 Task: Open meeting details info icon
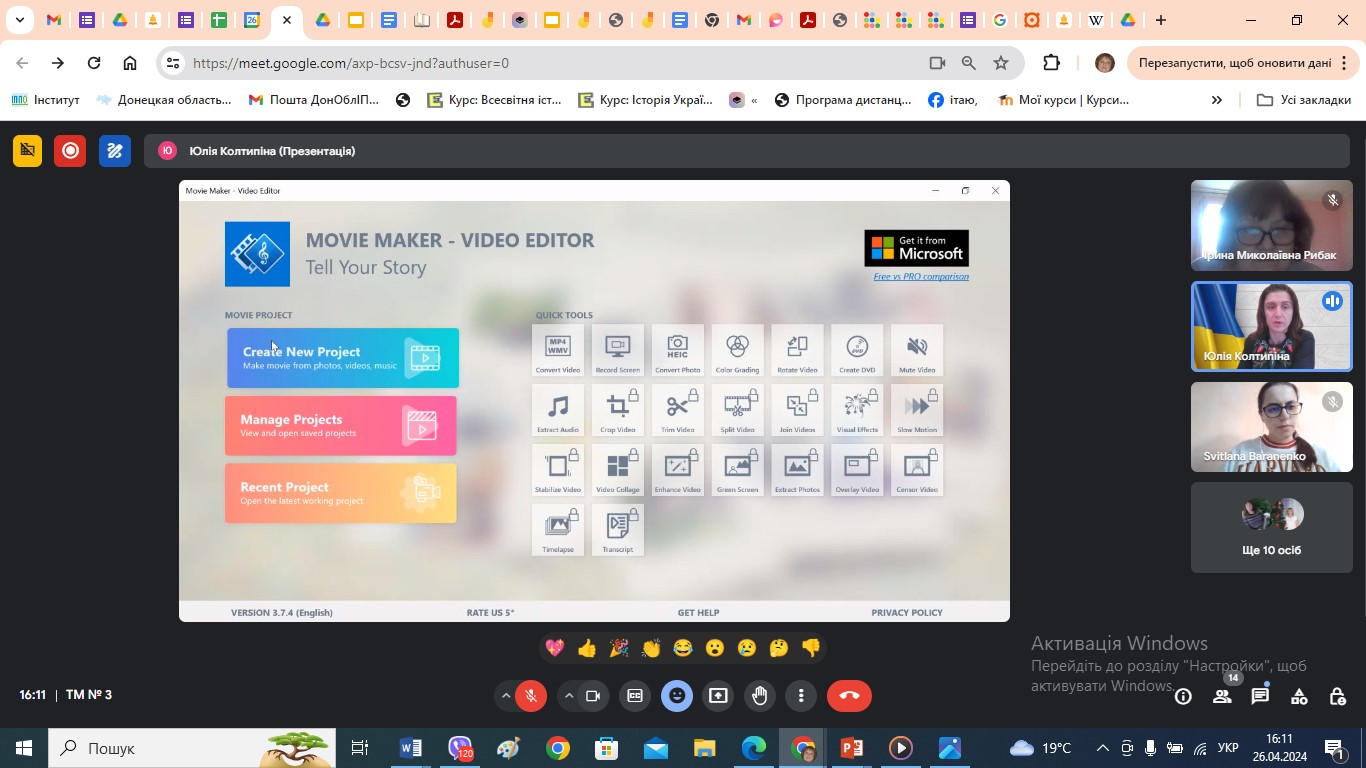[x=1183, y=696]
